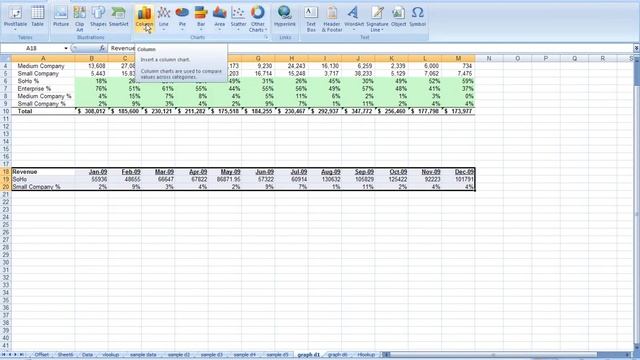Select column header N

pos(489,58)
